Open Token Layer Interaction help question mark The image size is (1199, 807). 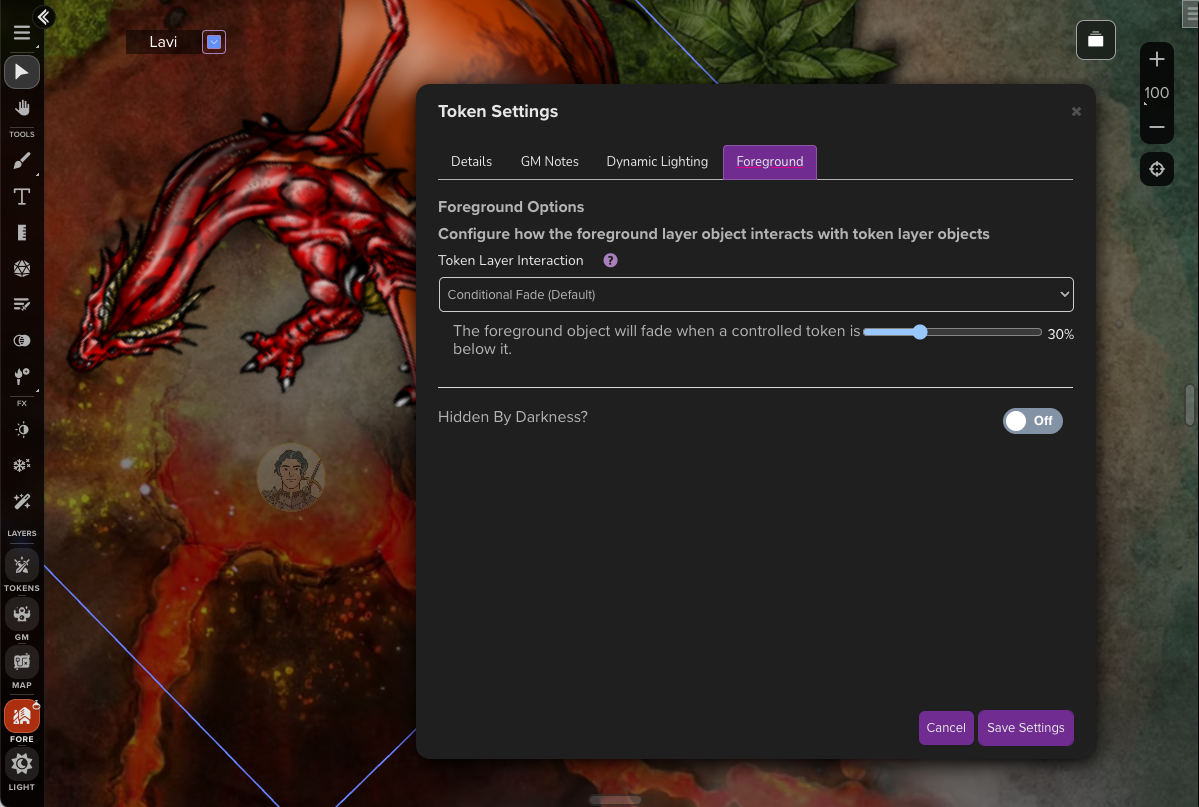[x=610, y=261]
